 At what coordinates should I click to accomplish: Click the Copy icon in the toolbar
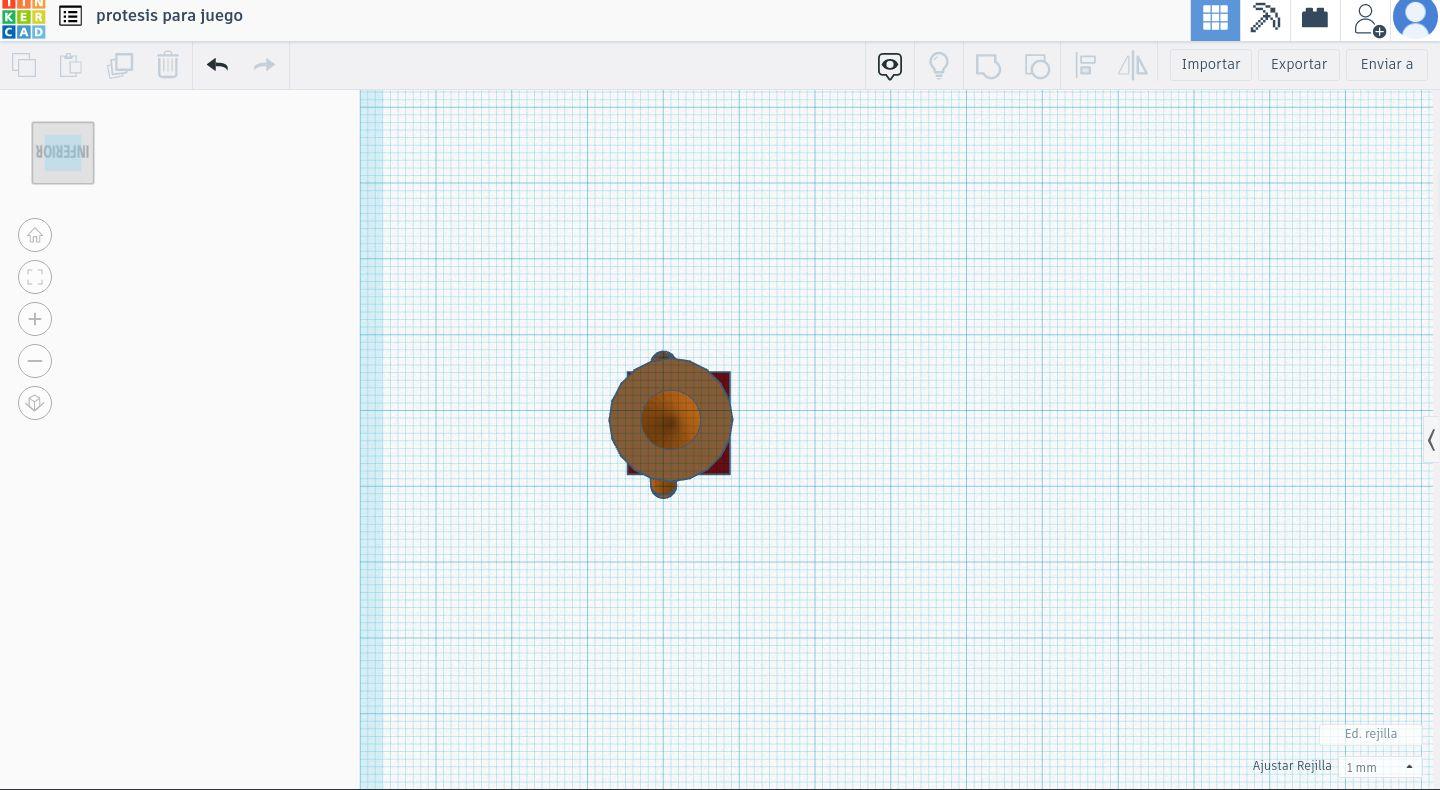(24, 65)
